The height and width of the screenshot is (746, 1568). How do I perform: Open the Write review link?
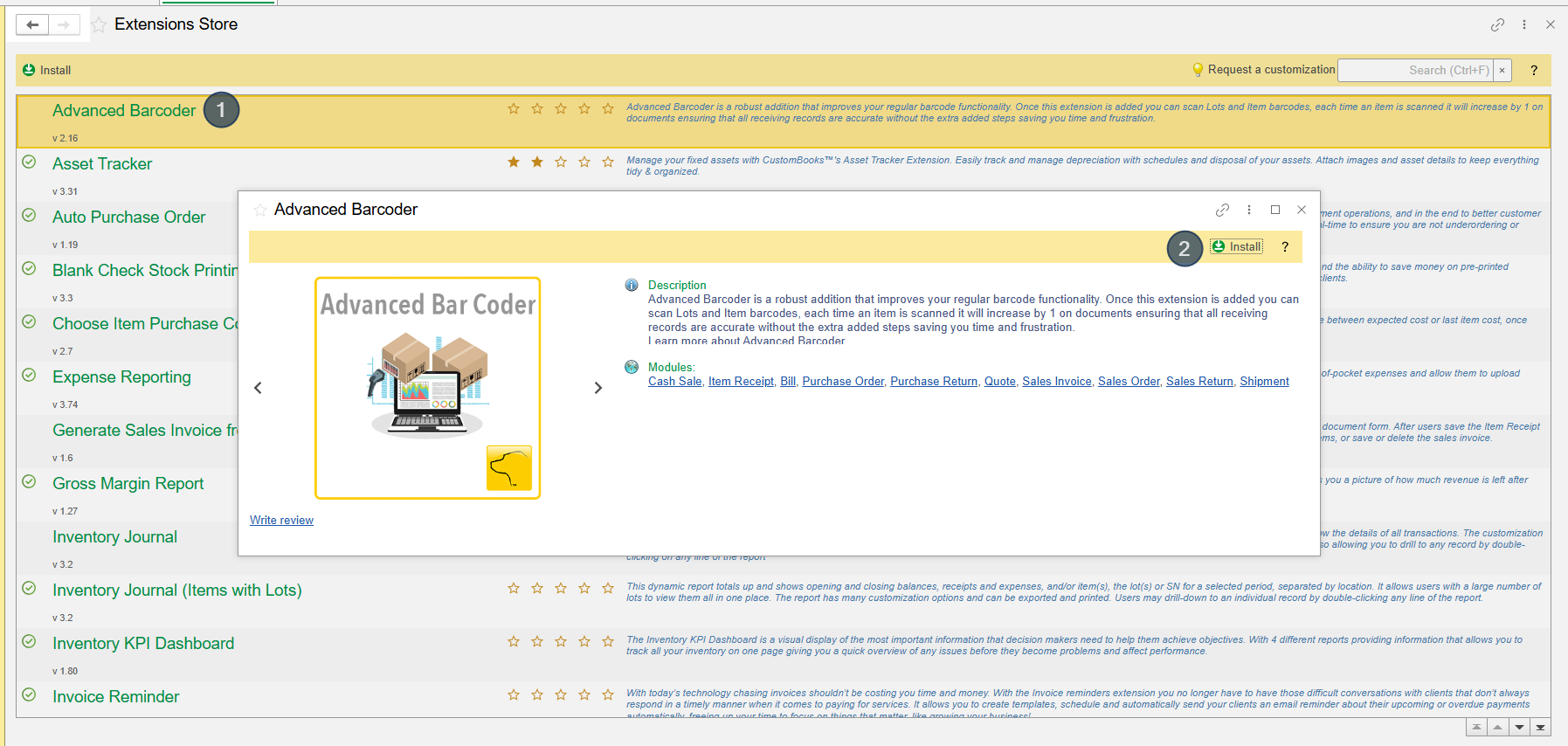pos(281,521)
